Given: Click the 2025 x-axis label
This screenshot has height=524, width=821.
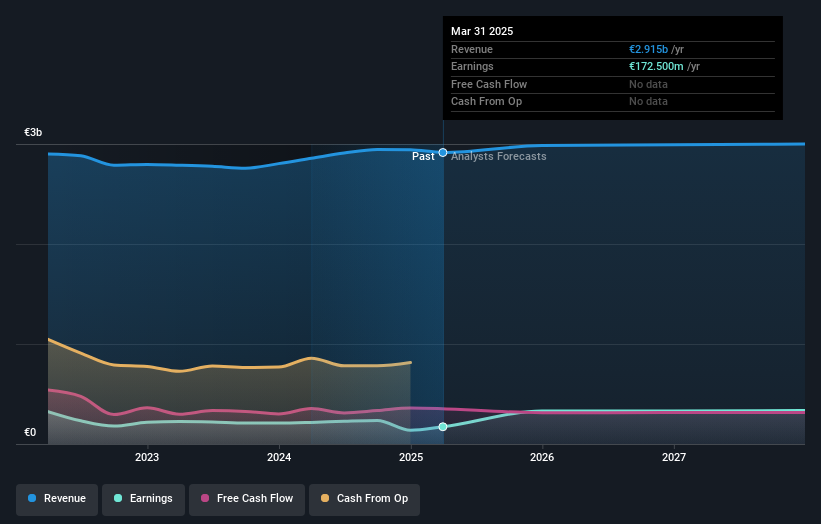Looking at the screenshot, I should click(411, 458).
